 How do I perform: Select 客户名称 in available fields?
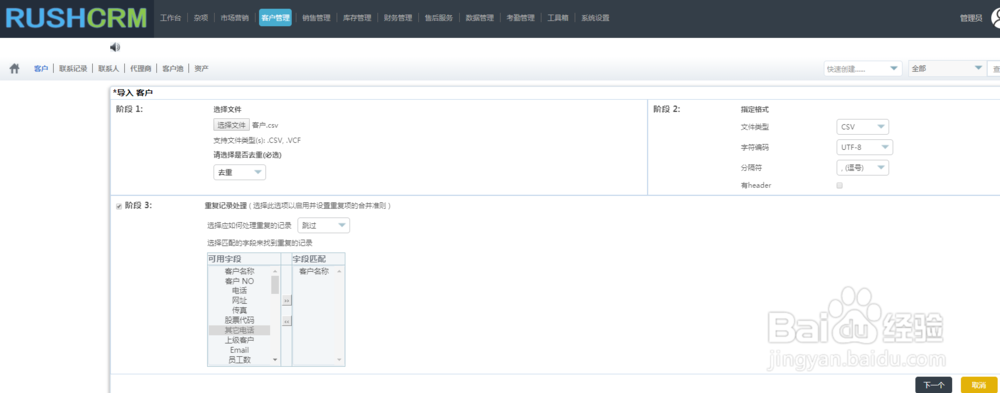239,271
